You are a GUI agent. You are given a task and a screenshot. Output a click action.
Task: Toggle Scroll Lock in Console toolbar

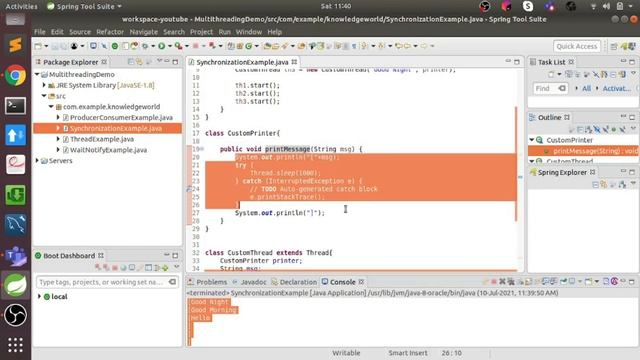[528, 282]
